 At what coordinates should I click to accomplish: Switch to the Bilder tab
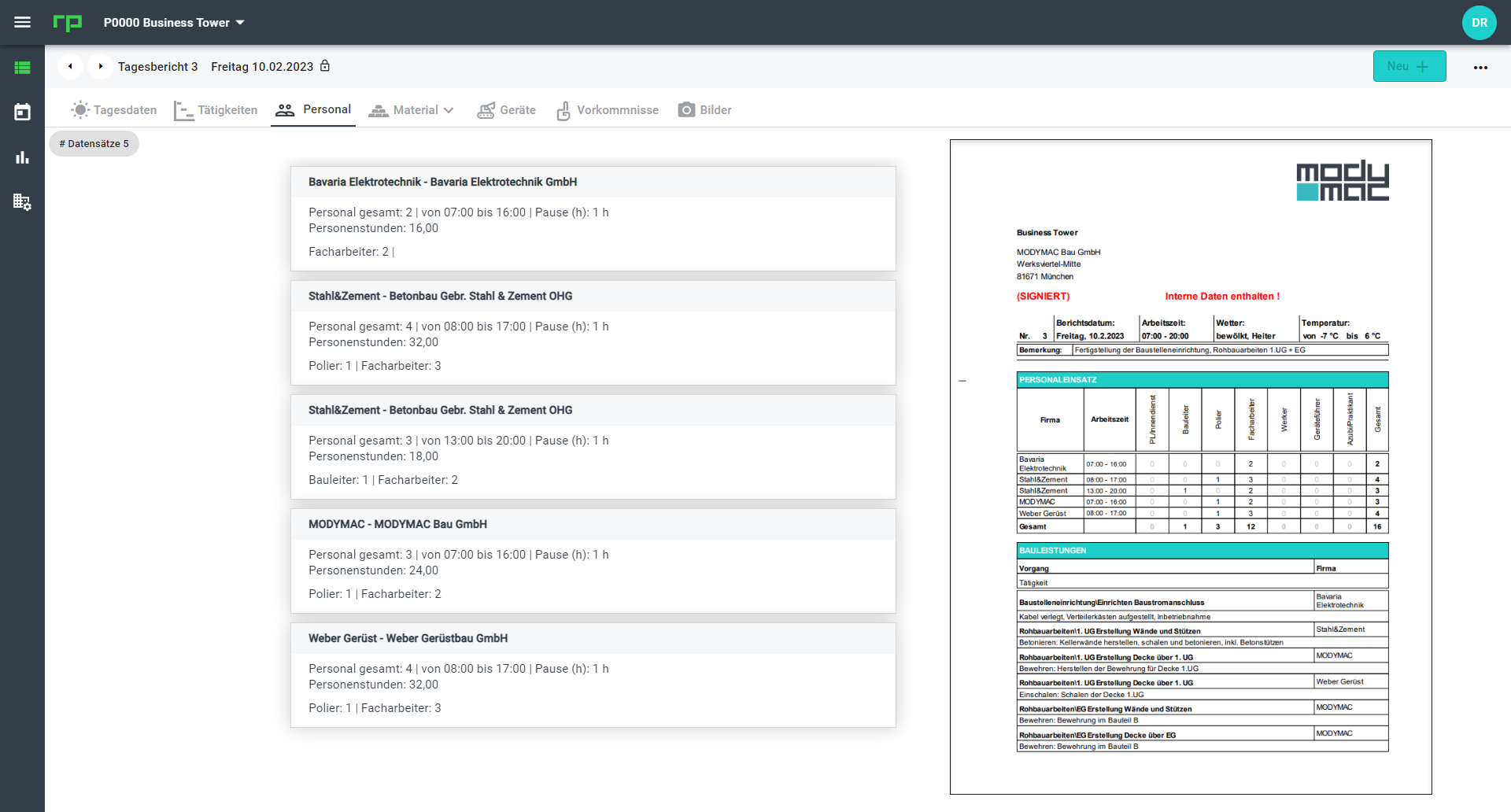coord(705,110)
